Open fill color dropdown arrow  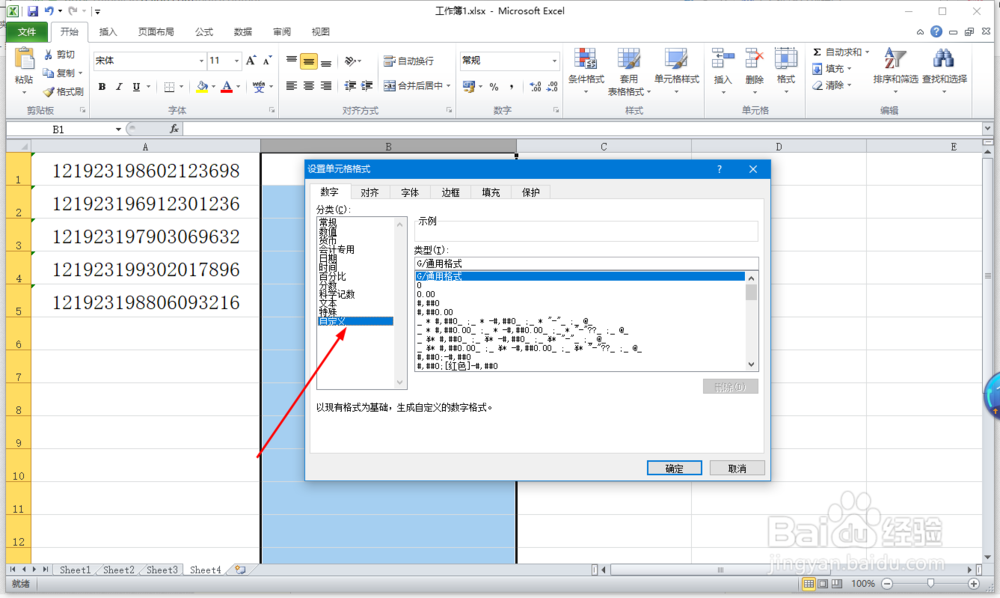click(213, 87)
